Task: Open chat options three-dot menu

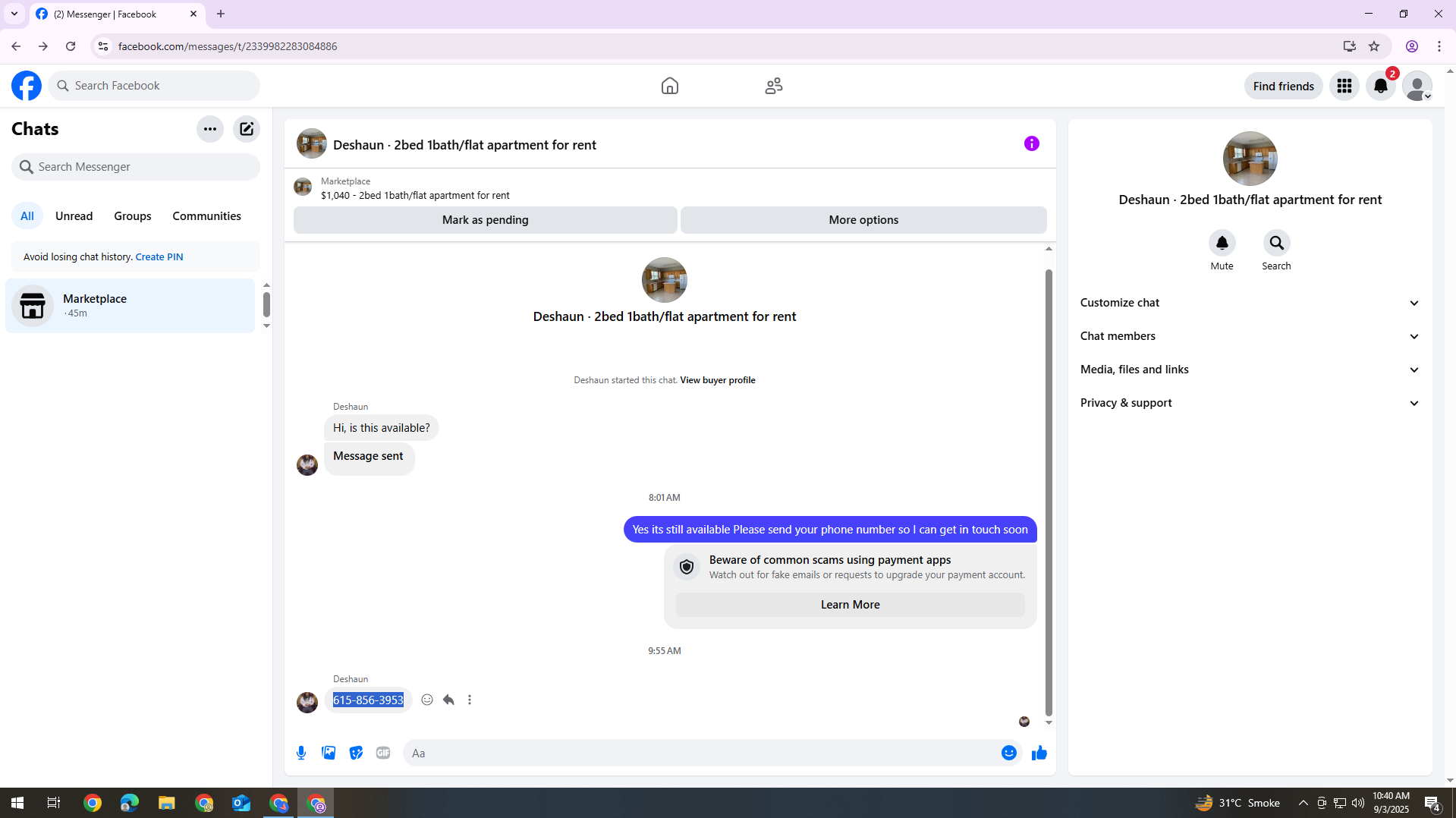Action: (210, 129)
